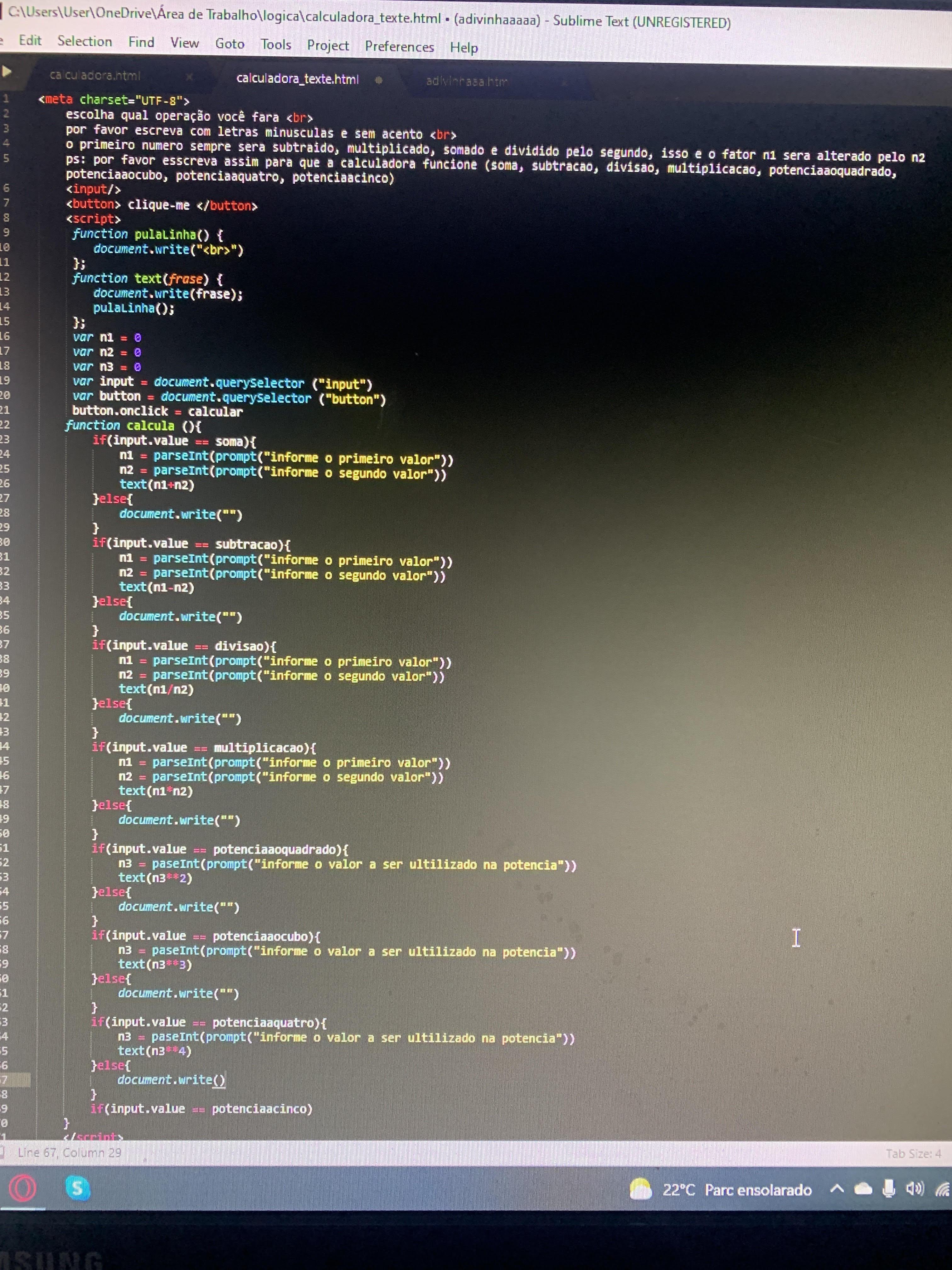The height and width of the screenshot is (1270, 952).
Task: Open the Tools menu
Action: point(276,45)
